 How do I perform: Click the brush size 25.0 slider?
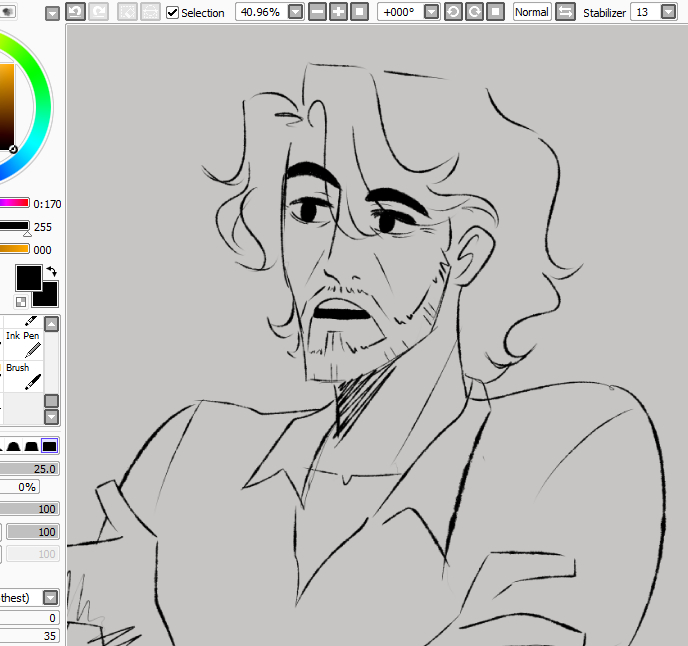30,468
